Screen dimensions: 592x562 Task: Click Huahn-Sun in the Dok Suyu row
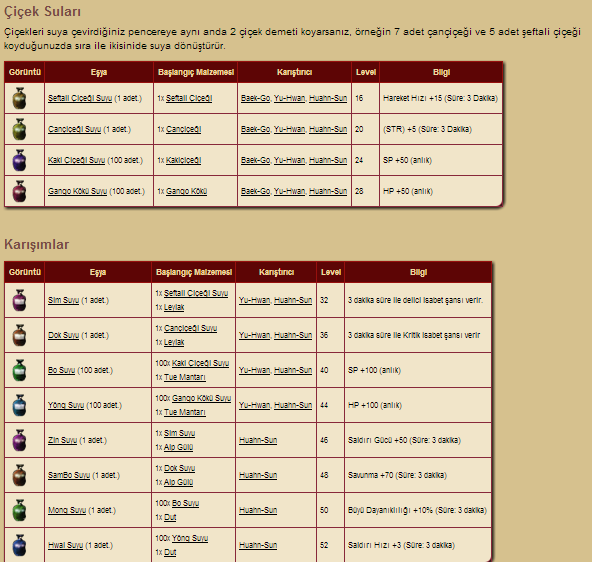tap(293, 335)
